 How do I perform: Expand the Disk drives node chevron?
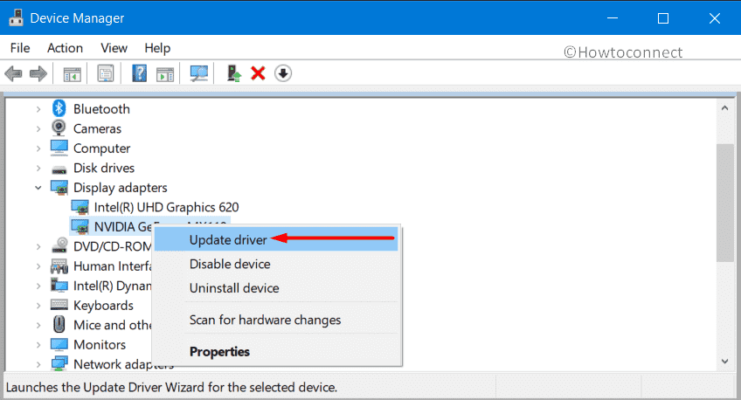pyautogui.click(x=38, y=168)
